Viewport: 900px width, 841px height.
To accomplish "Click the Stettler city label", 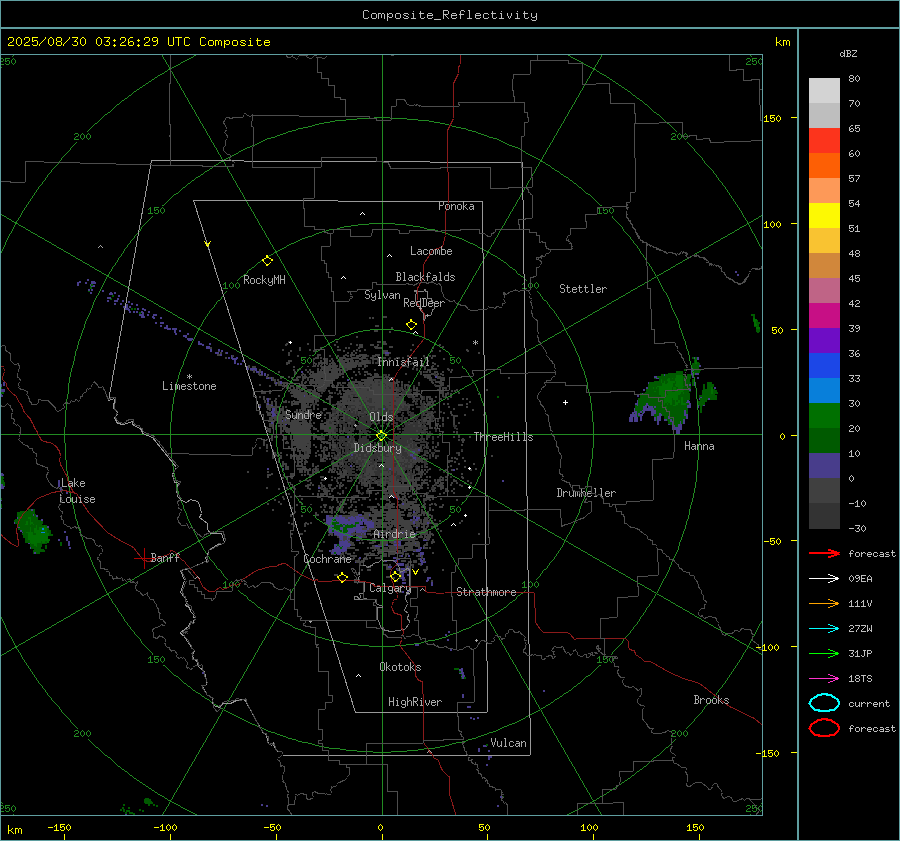I will [583, 289].
